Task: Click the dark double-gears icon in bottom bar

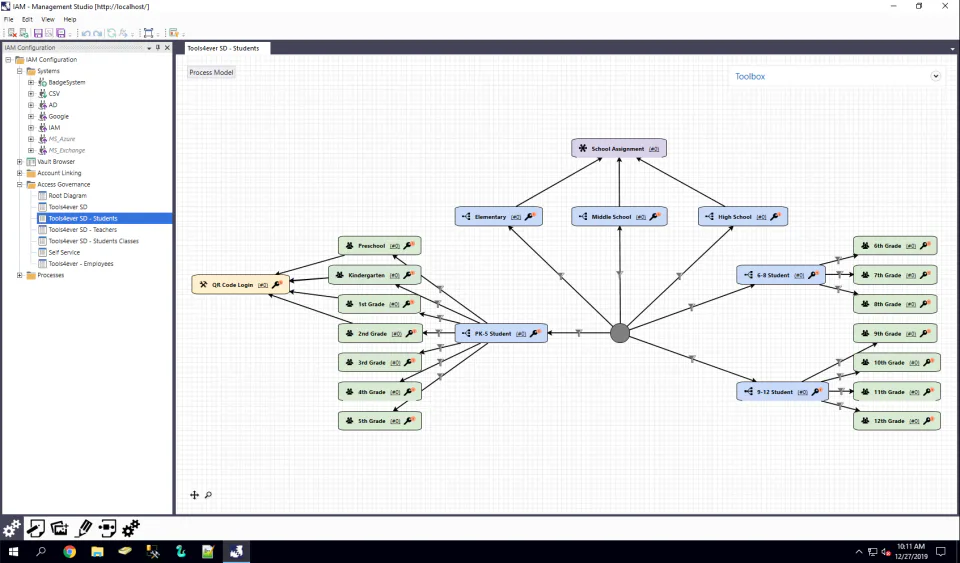Action: click(11, 528)
